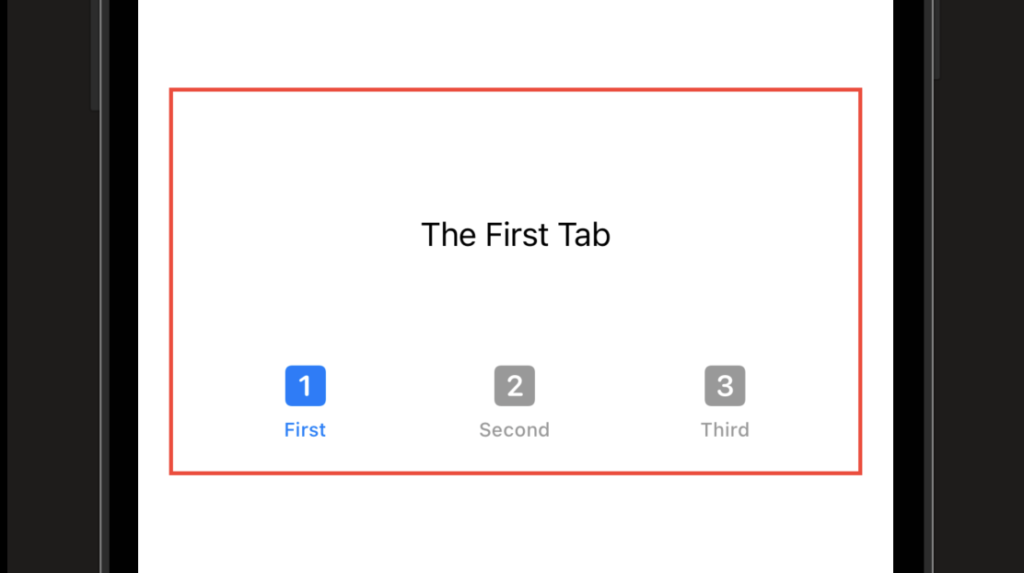Click the dark editor area right of simulator

980,286
